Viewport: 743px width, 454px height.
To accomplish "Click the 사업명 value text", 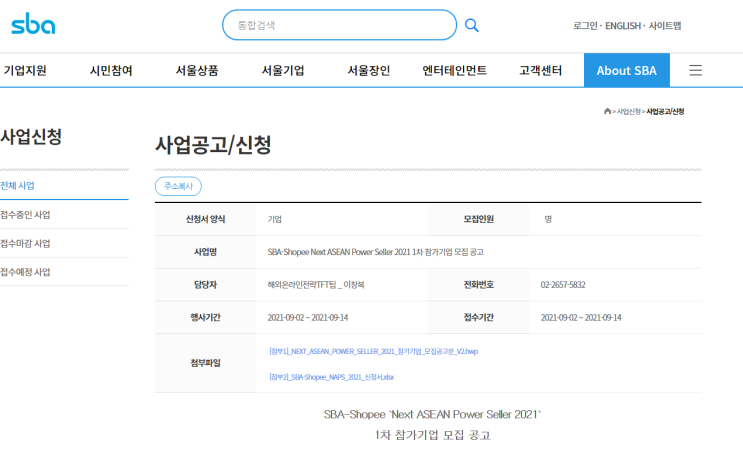I will click(x=375, y=252).
